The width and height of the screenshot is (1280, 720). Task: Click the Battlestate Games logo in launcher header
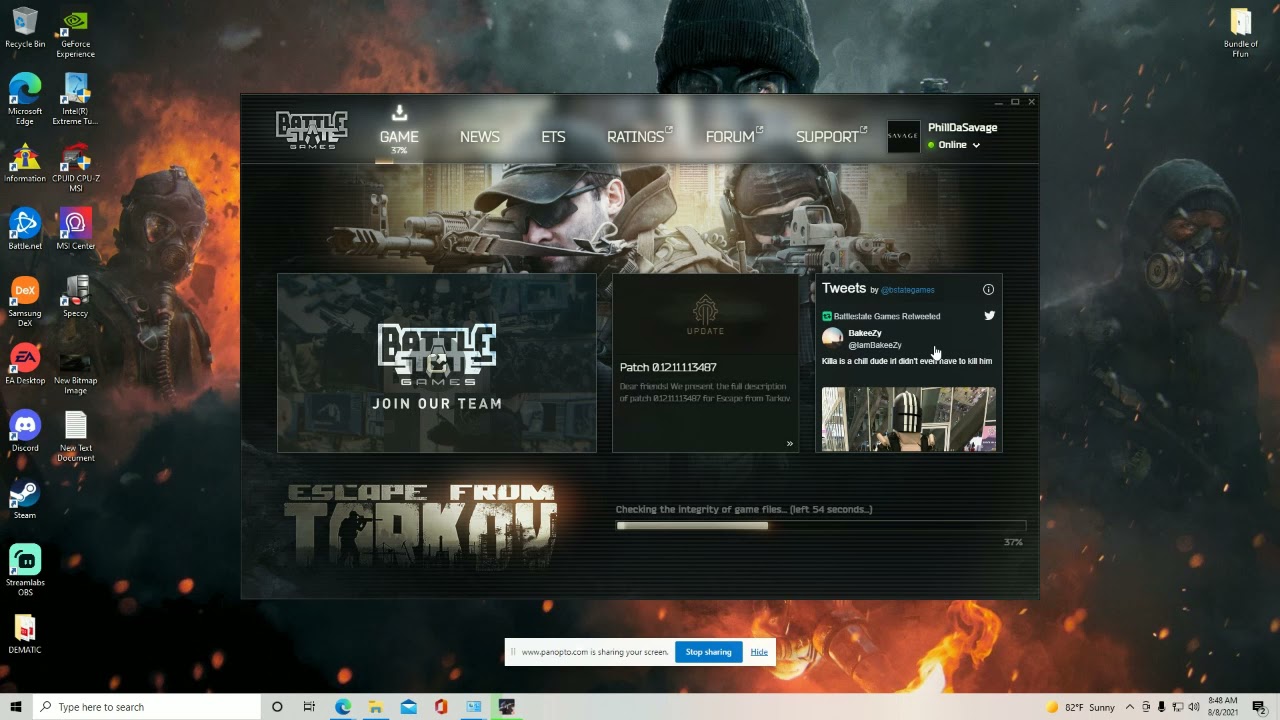point(312,130)
